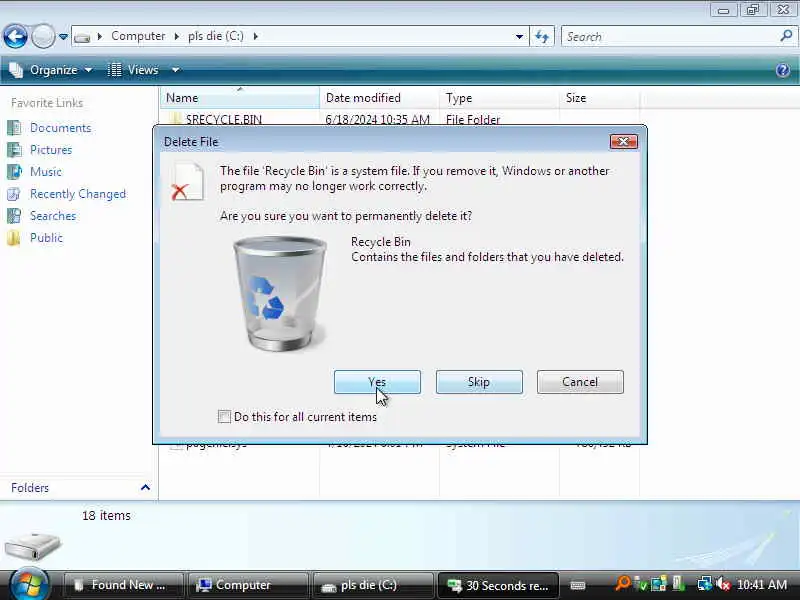
Task: Expand the Views dropdown arrow
Action: click(x=176, y=70)
